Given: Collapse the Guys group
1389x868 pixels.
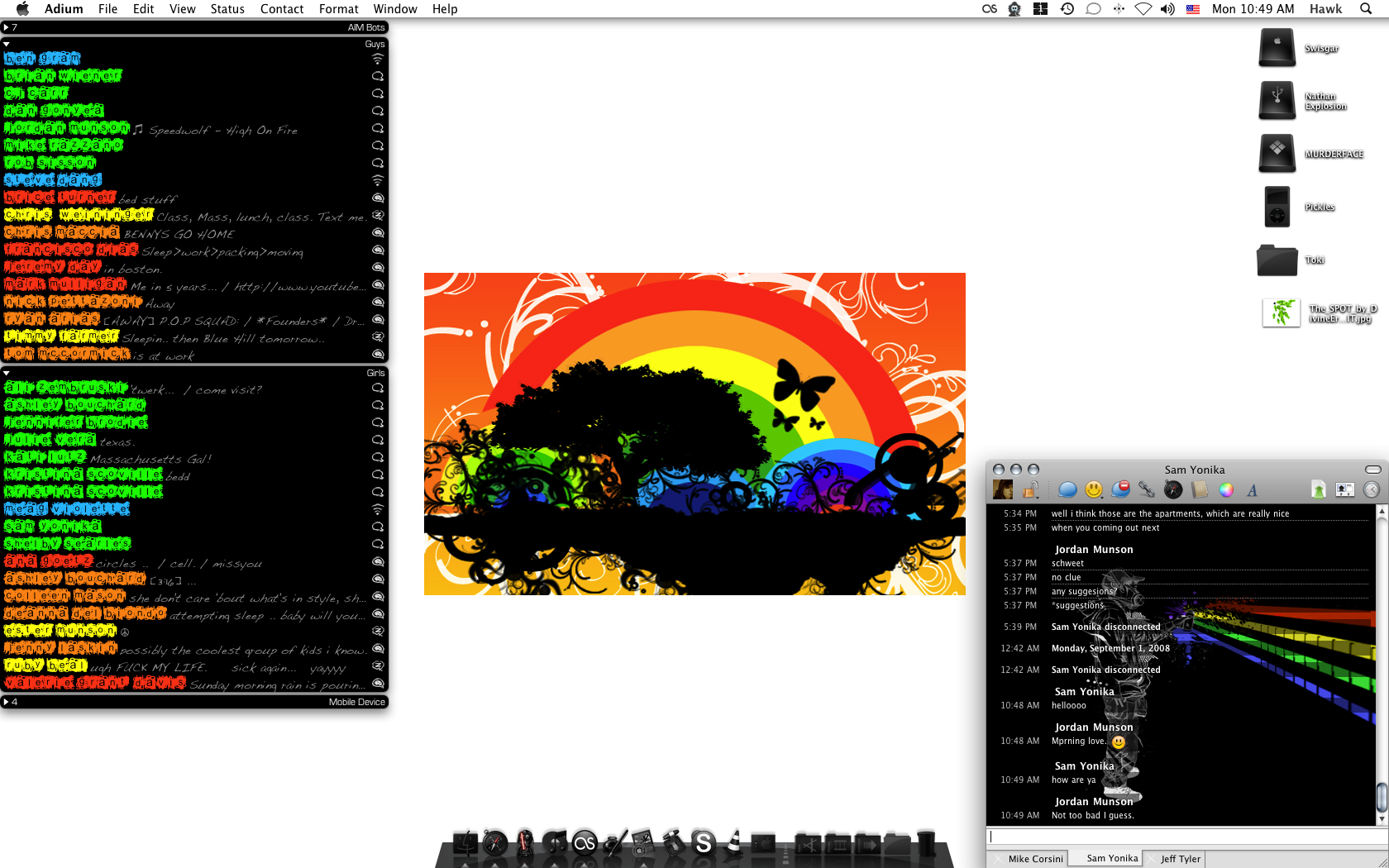Looking at the screenshot, I should 7,44.
